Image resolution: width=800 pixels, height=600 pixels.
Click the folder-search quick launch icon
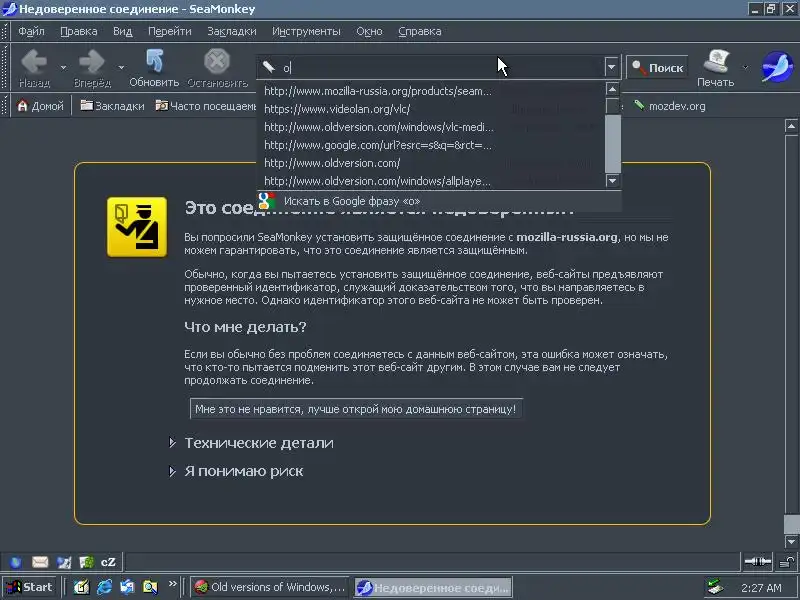150,587
